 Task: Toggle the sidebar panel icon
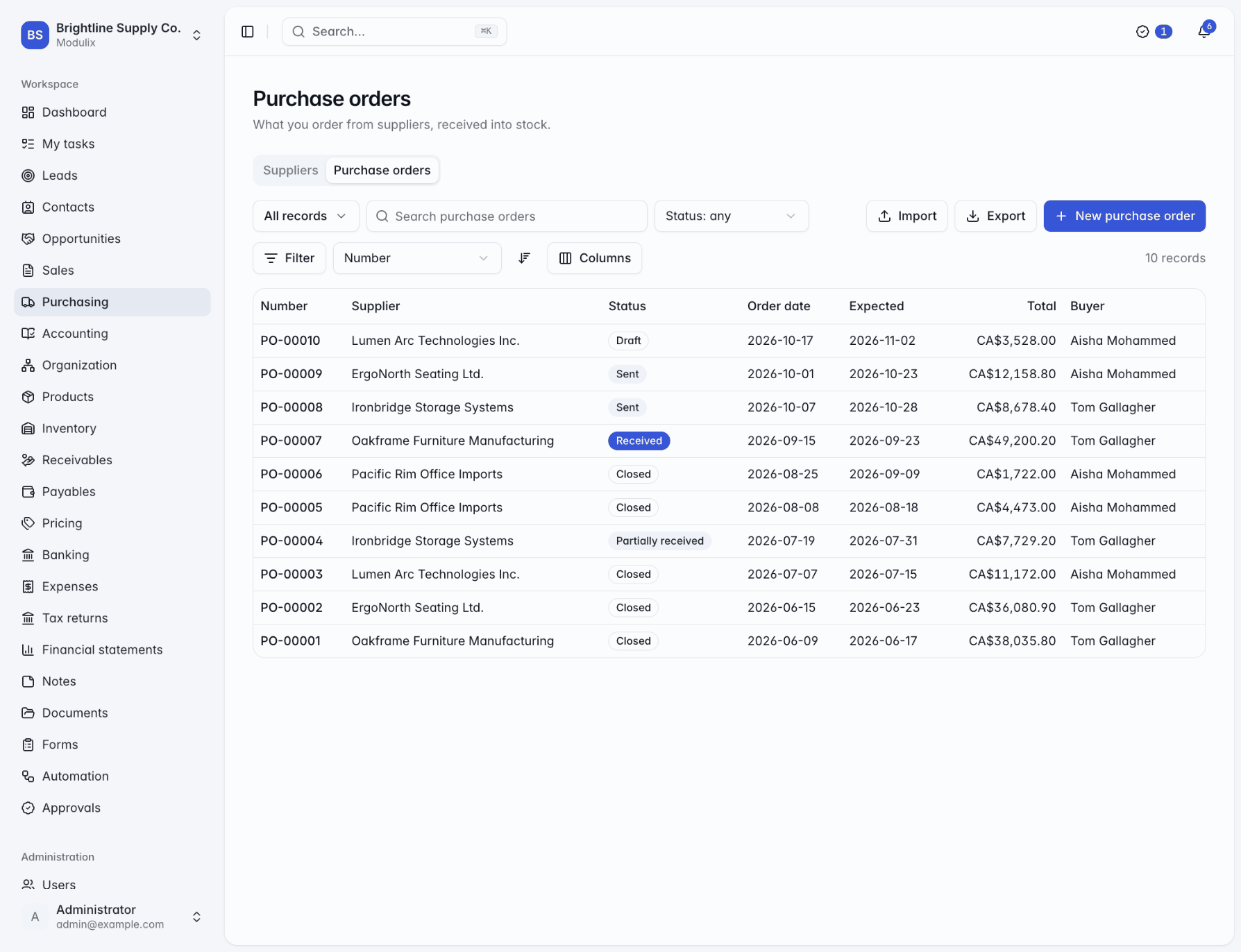248,32
